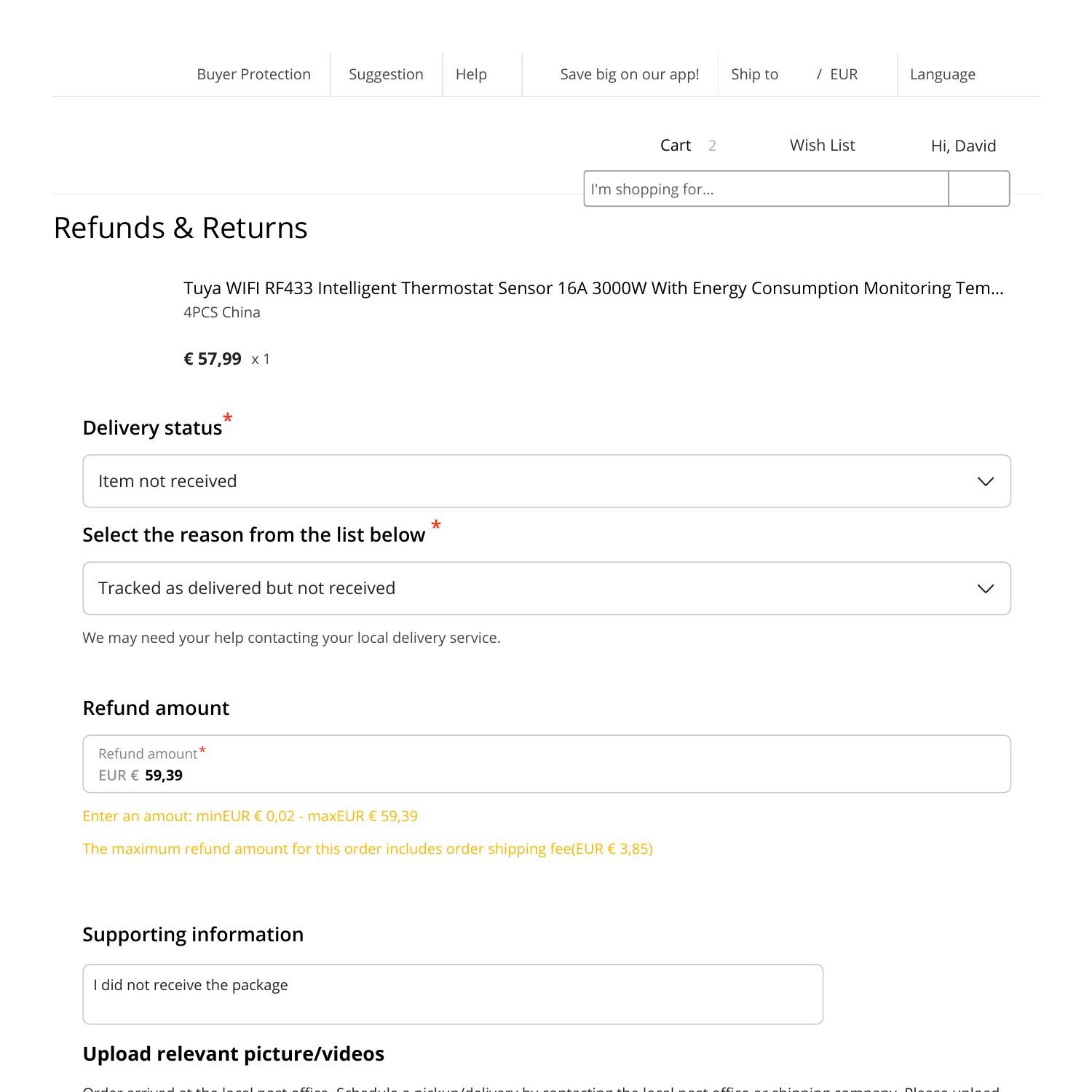1092x1092 pixels.
Task: Open the Language selector
Action: pos(943,74)
